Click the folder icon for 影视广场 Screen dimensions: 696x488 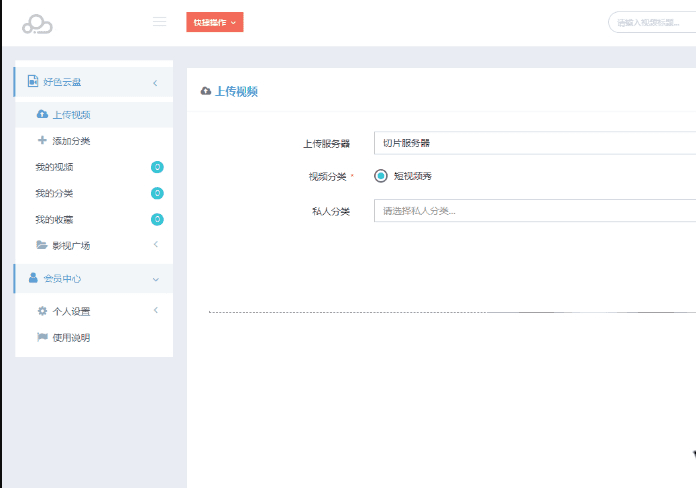click(42, 245)
